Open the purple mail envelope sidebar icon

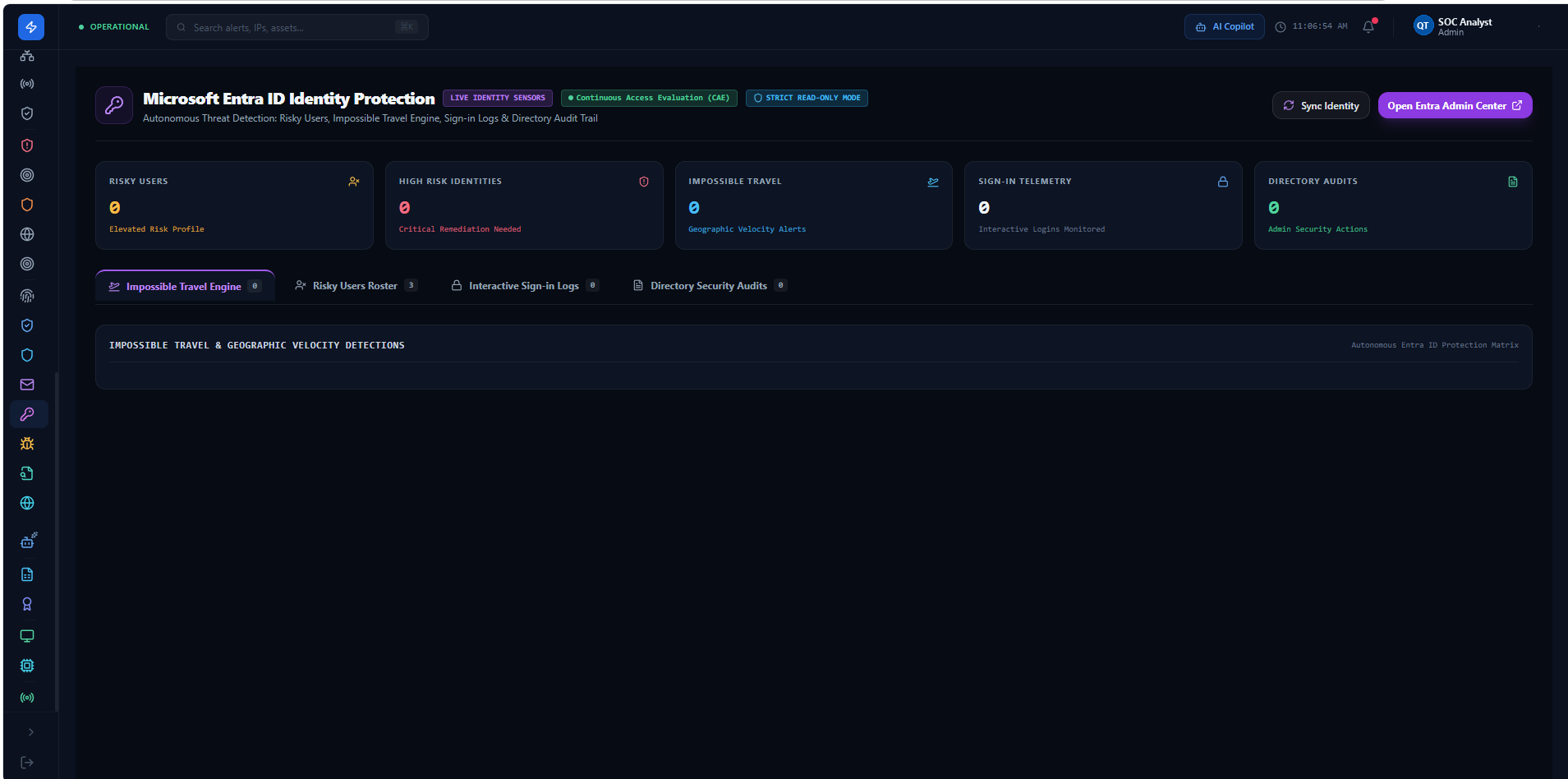coord(27,385)
